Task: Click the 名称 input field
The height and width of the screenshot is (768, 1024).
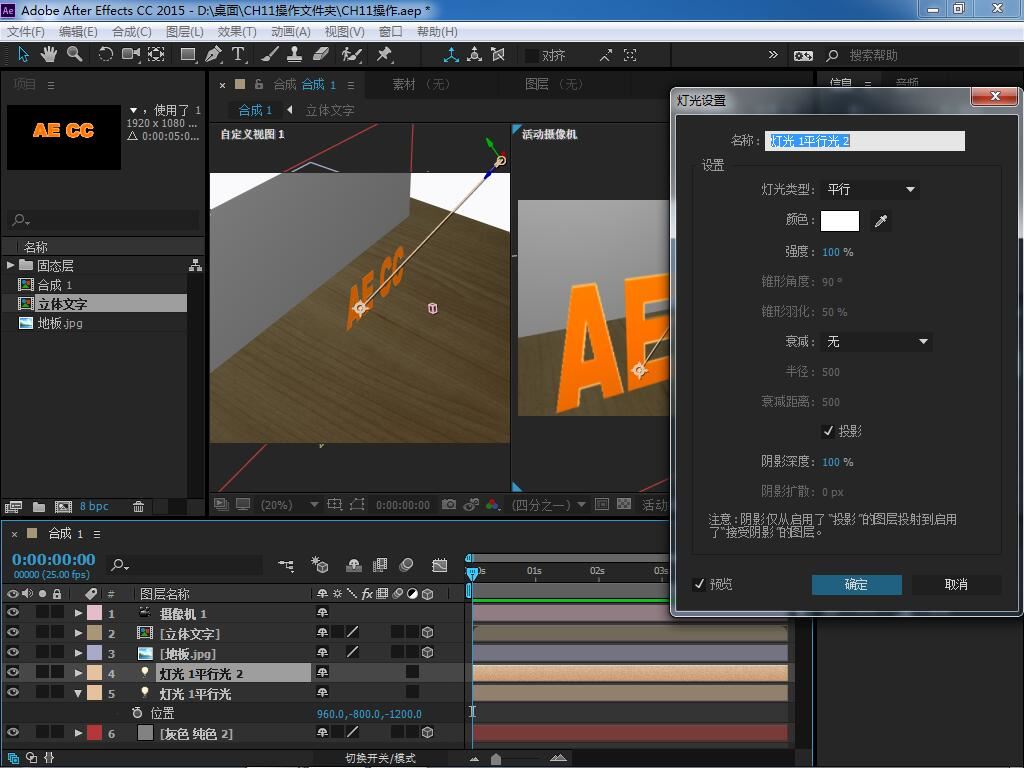Action: tap(865, 141)
